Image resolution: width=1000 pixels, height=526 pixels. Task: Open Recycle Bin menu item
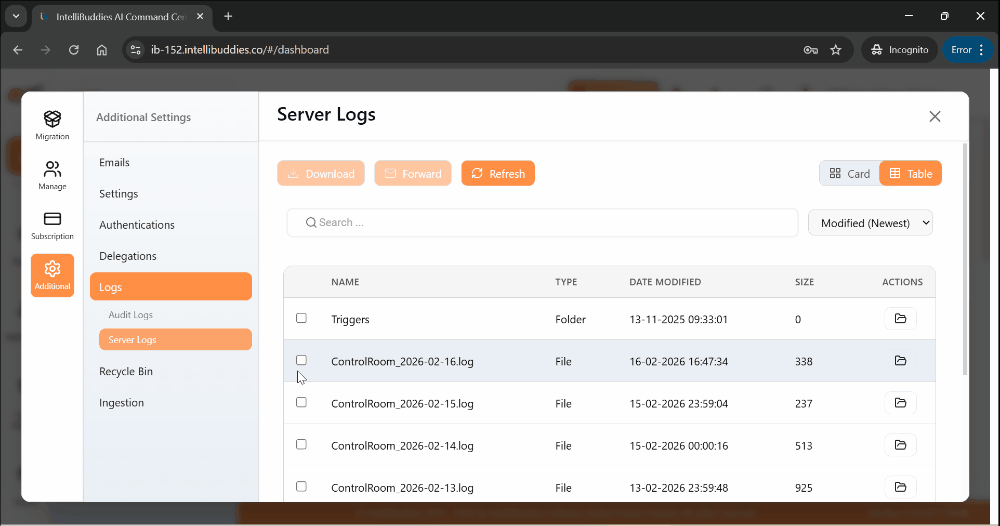(126, 372)
